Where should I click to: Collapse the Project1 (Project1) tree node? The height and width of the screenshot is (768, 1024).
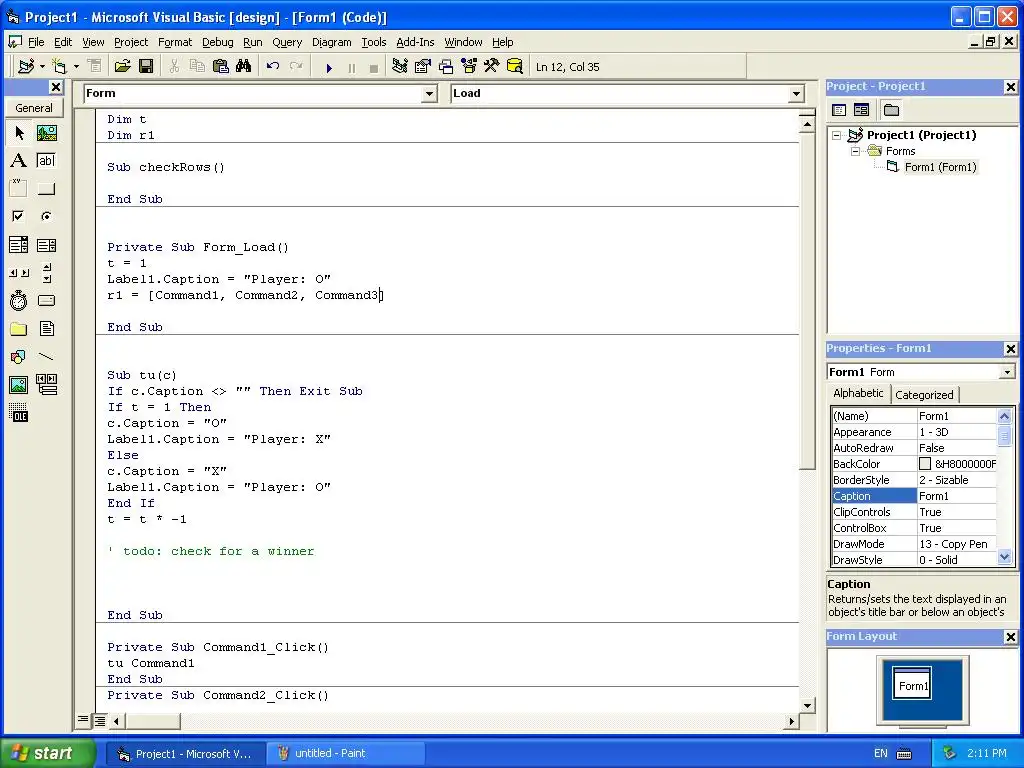coord(837,135)
